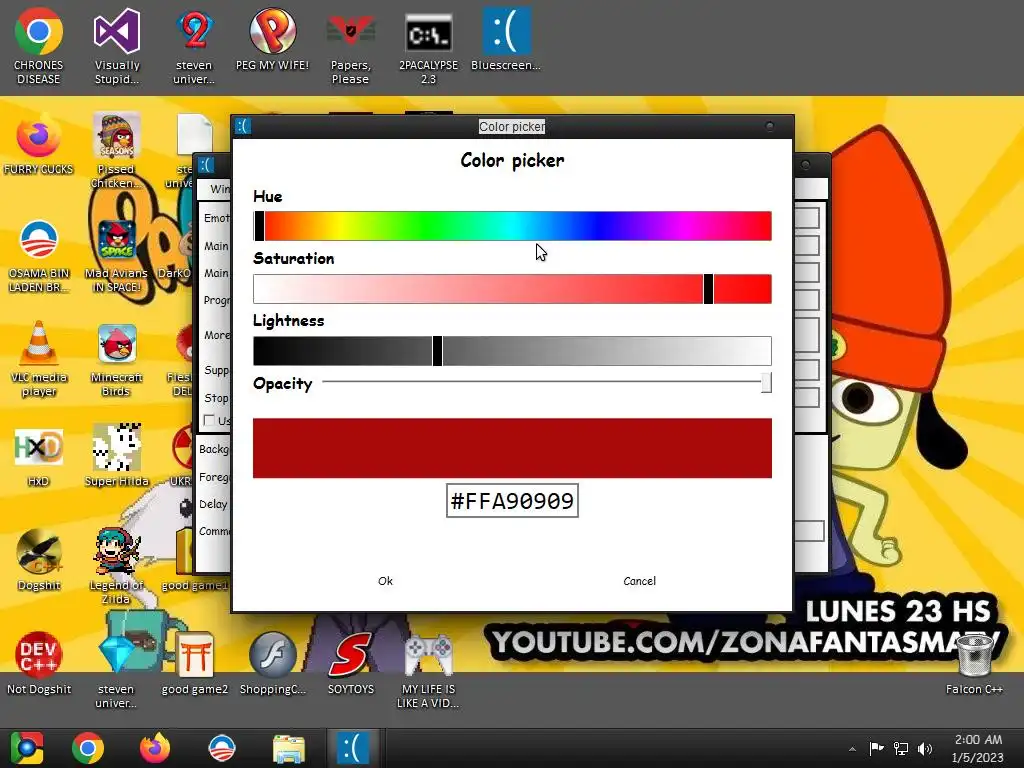Show hidden system tray icons
1024x768 pixels.
[852, 749]
